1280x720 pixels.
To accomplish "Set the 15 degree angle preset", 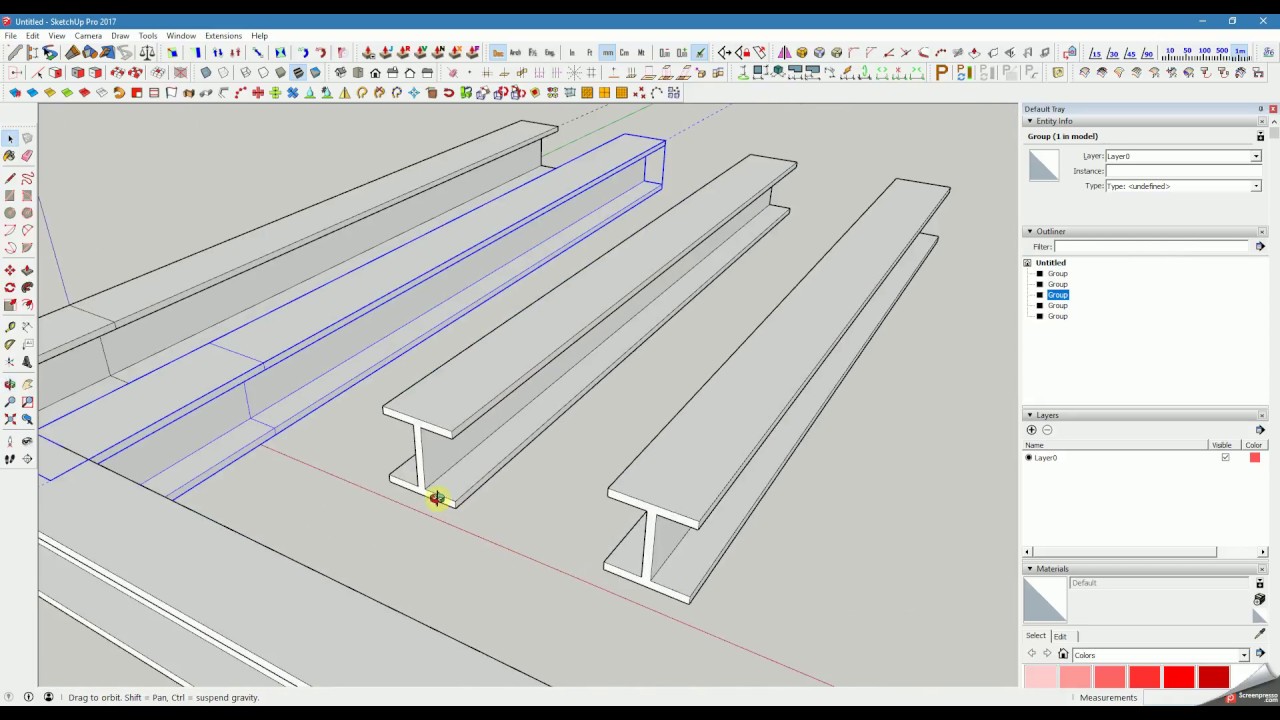I will [1096, 53].
